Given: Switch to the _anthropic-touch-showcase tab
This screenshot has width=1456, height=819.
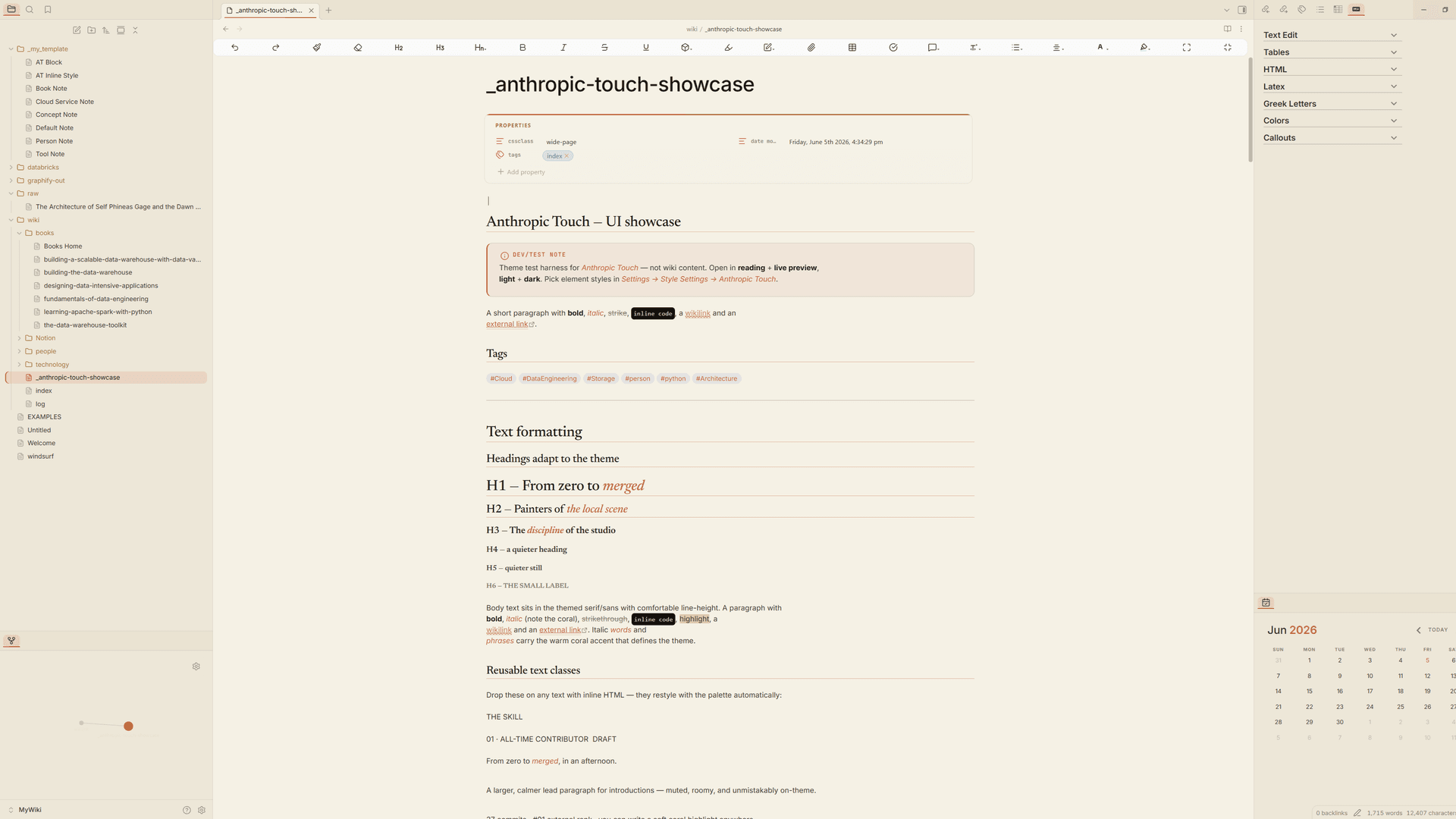Looking at the screenshot, I should [x=269, y=10].
